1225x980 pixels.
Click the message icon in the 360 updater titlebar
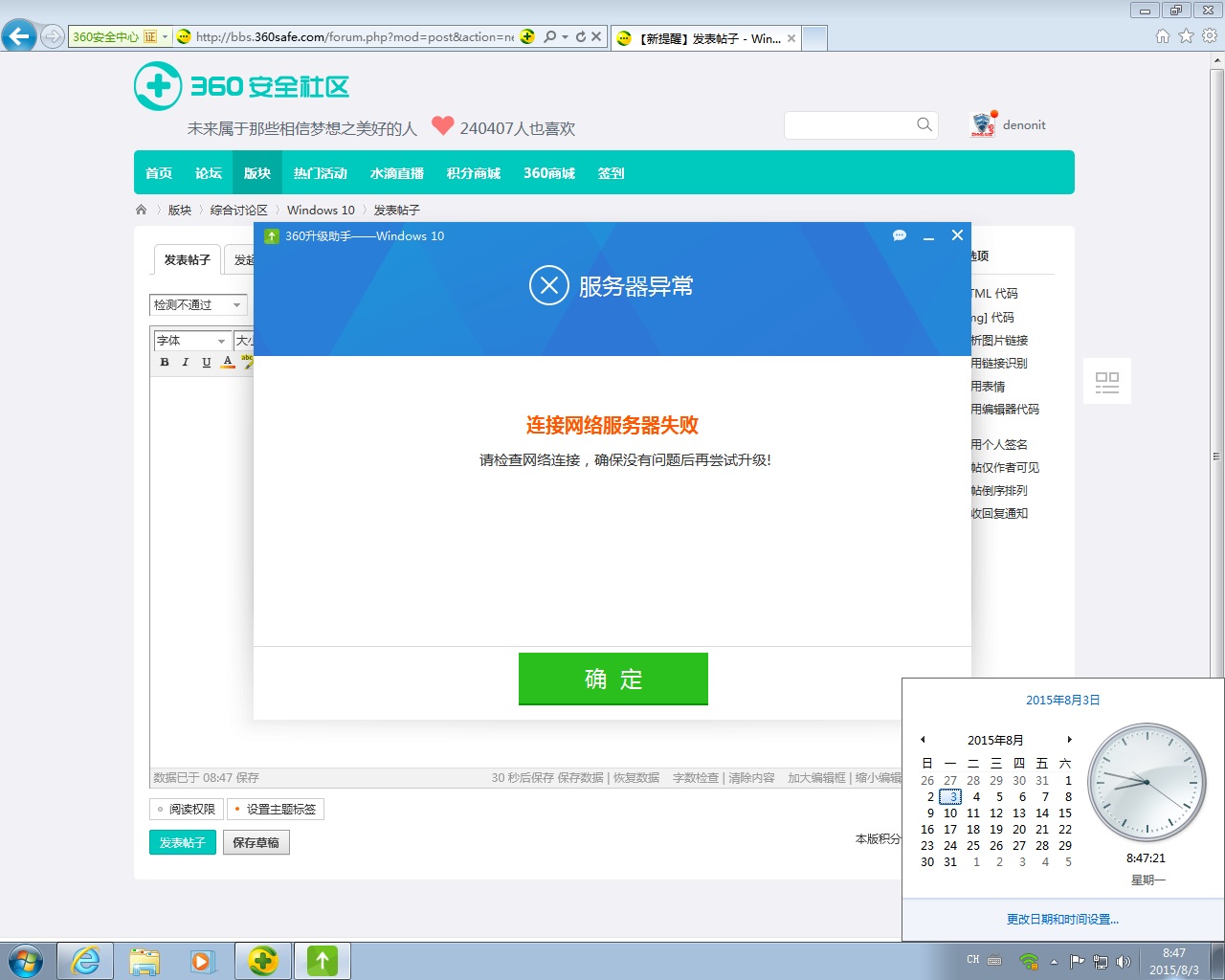898,235
